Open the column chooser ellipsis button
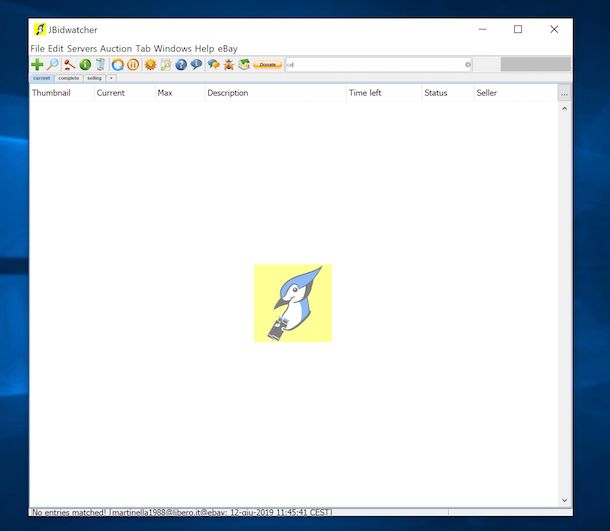 [564, 93]
